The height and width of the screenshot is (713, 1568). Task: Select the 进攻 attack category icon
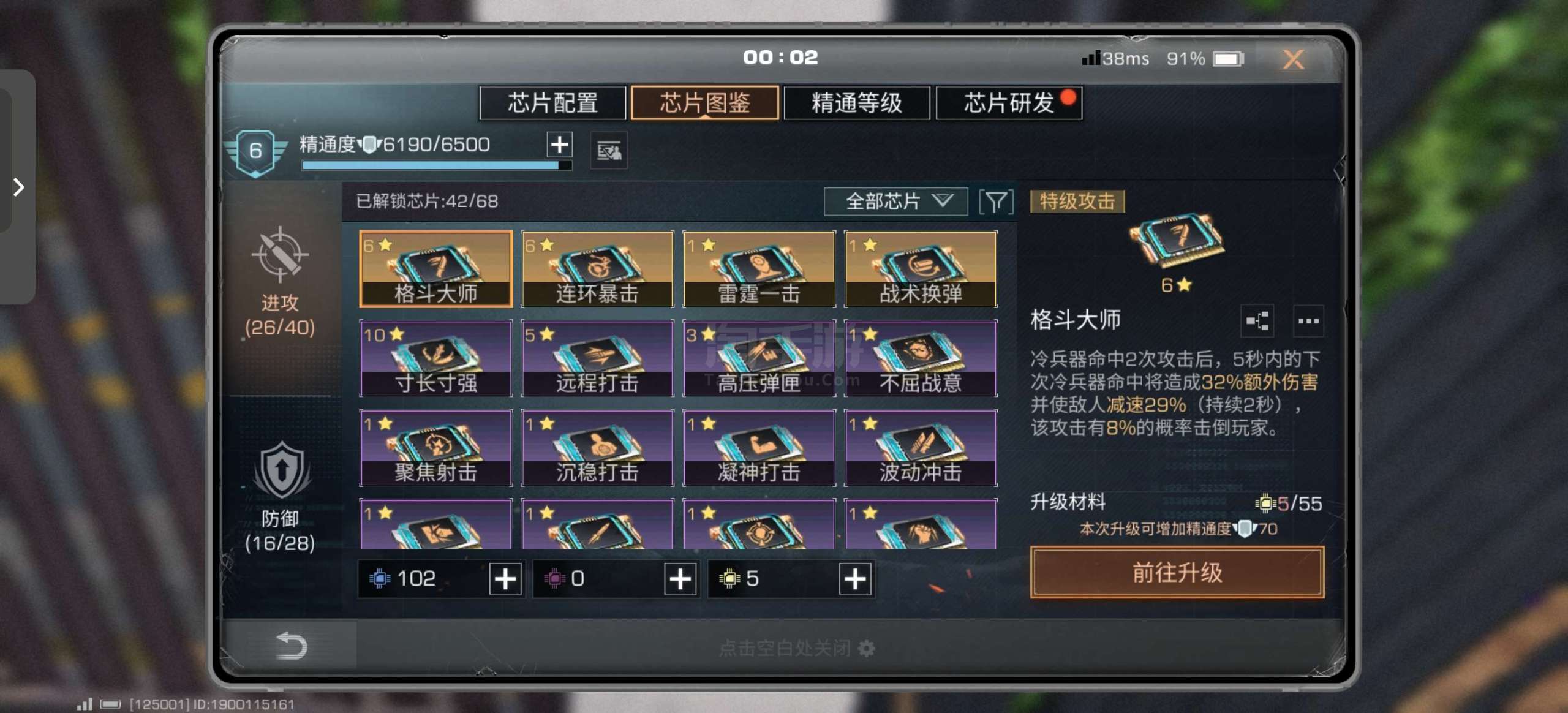[280, 254]
